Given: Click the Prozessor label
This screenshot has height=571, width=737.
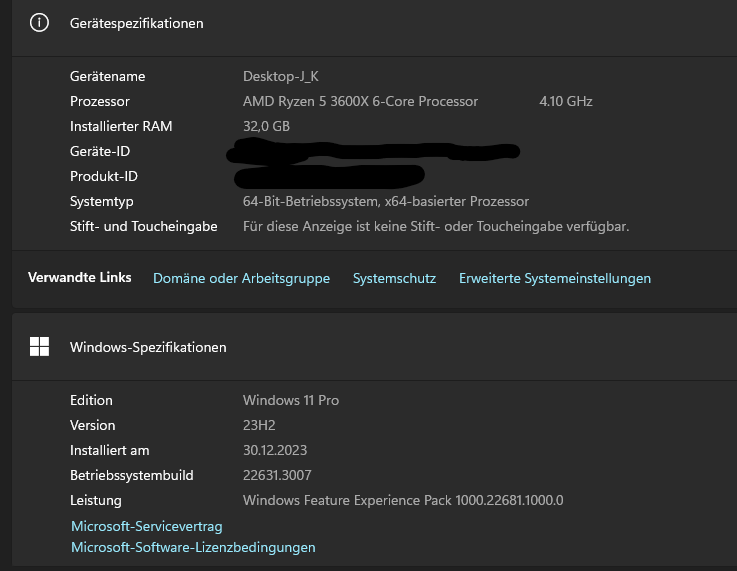Looking at the screenshot, I should coord(100,101).
